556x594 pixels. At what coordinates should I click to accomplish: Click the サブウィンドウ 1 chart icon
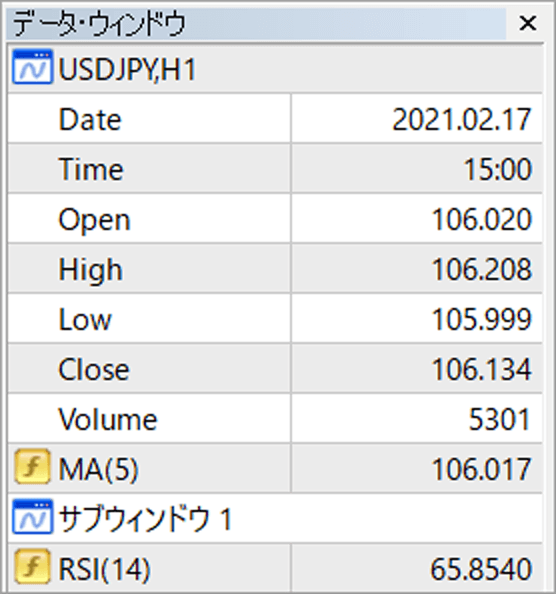32,517
